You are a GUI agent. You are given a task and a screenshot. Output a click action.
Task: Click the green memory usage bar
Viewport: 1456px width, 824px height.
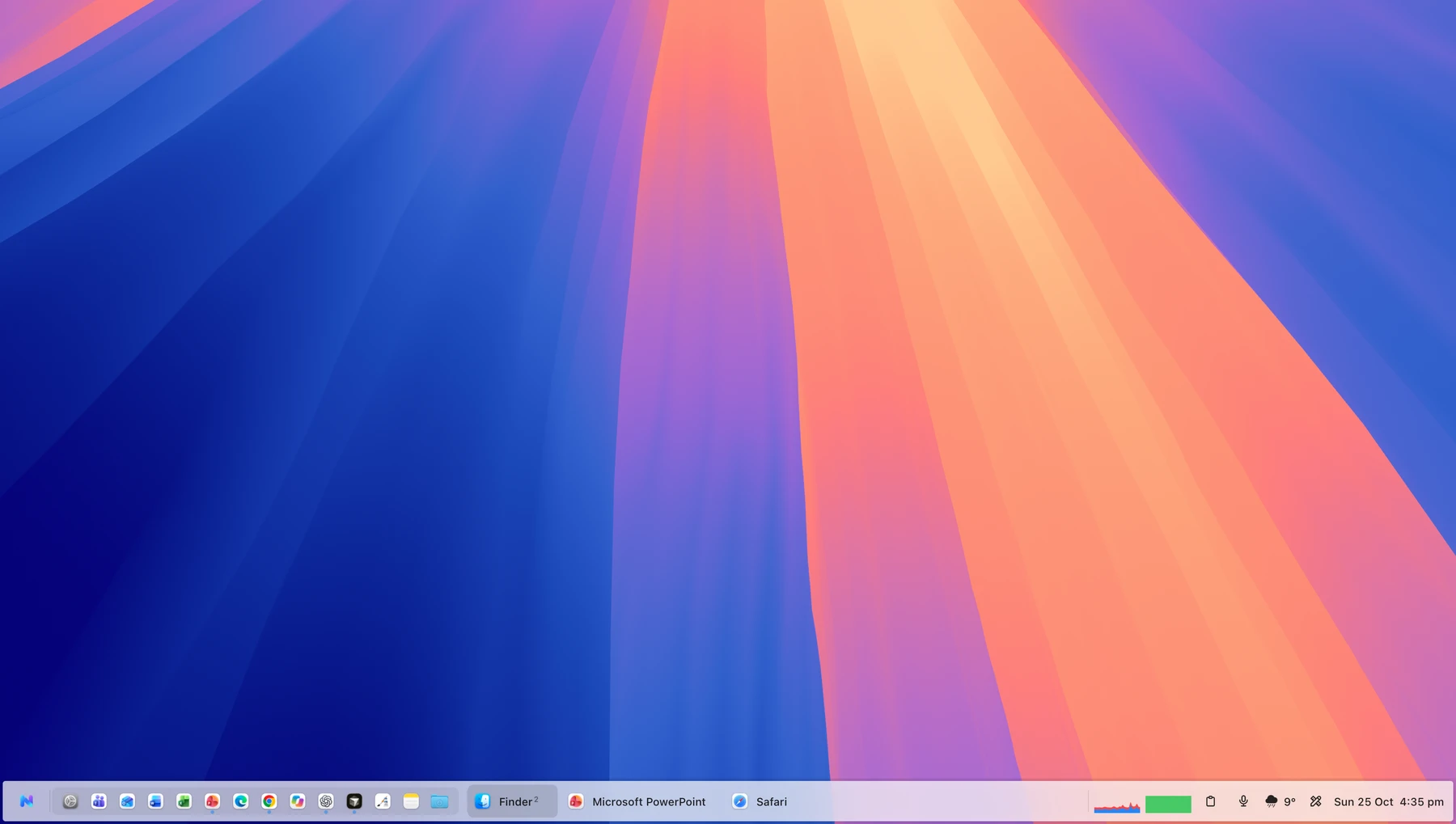[1168, 804]
